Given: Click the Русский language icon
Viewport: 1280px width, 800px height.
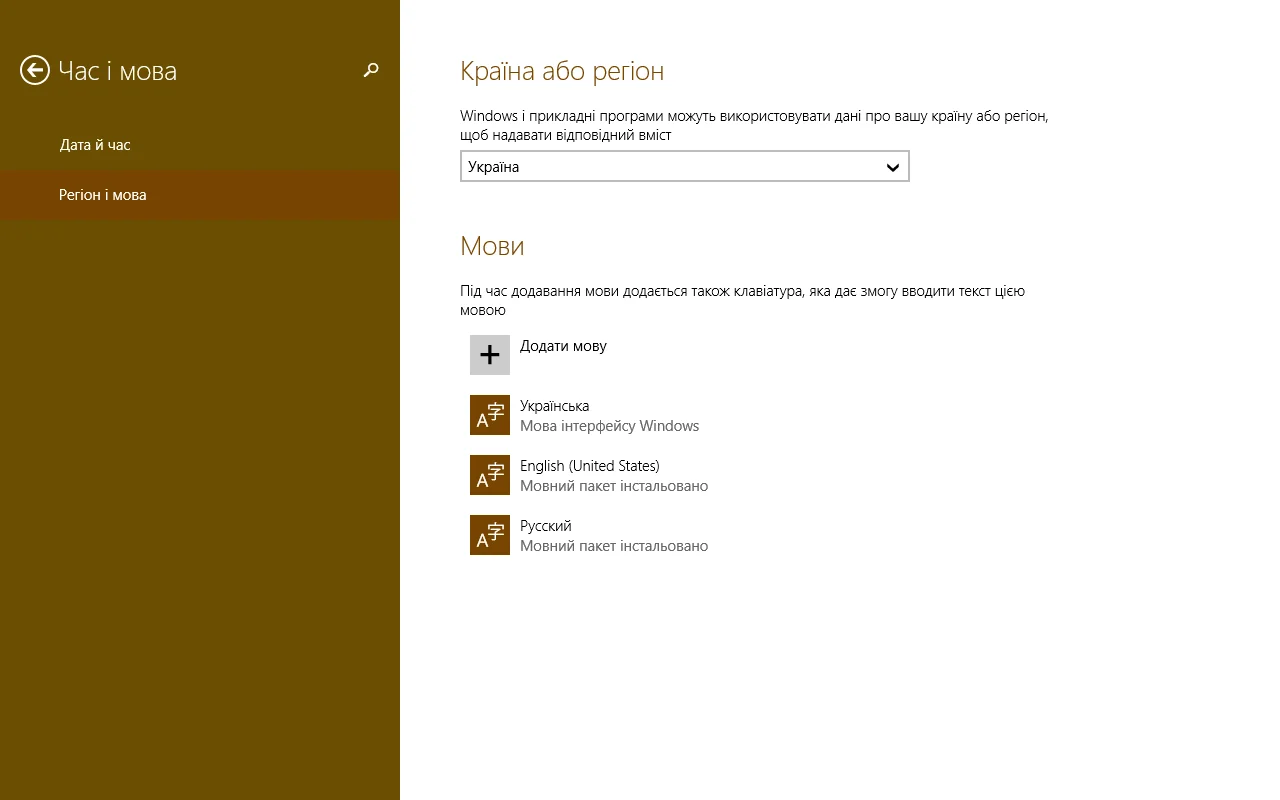Looking at the screenshot, I should [x=490, y=535].
